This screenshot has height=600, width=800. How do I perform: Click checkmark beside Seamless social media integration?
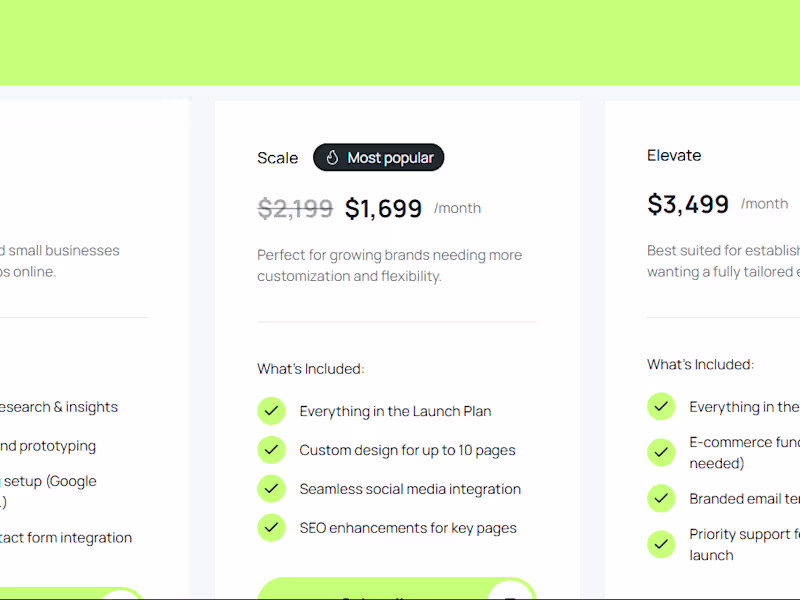pos(271,489)
